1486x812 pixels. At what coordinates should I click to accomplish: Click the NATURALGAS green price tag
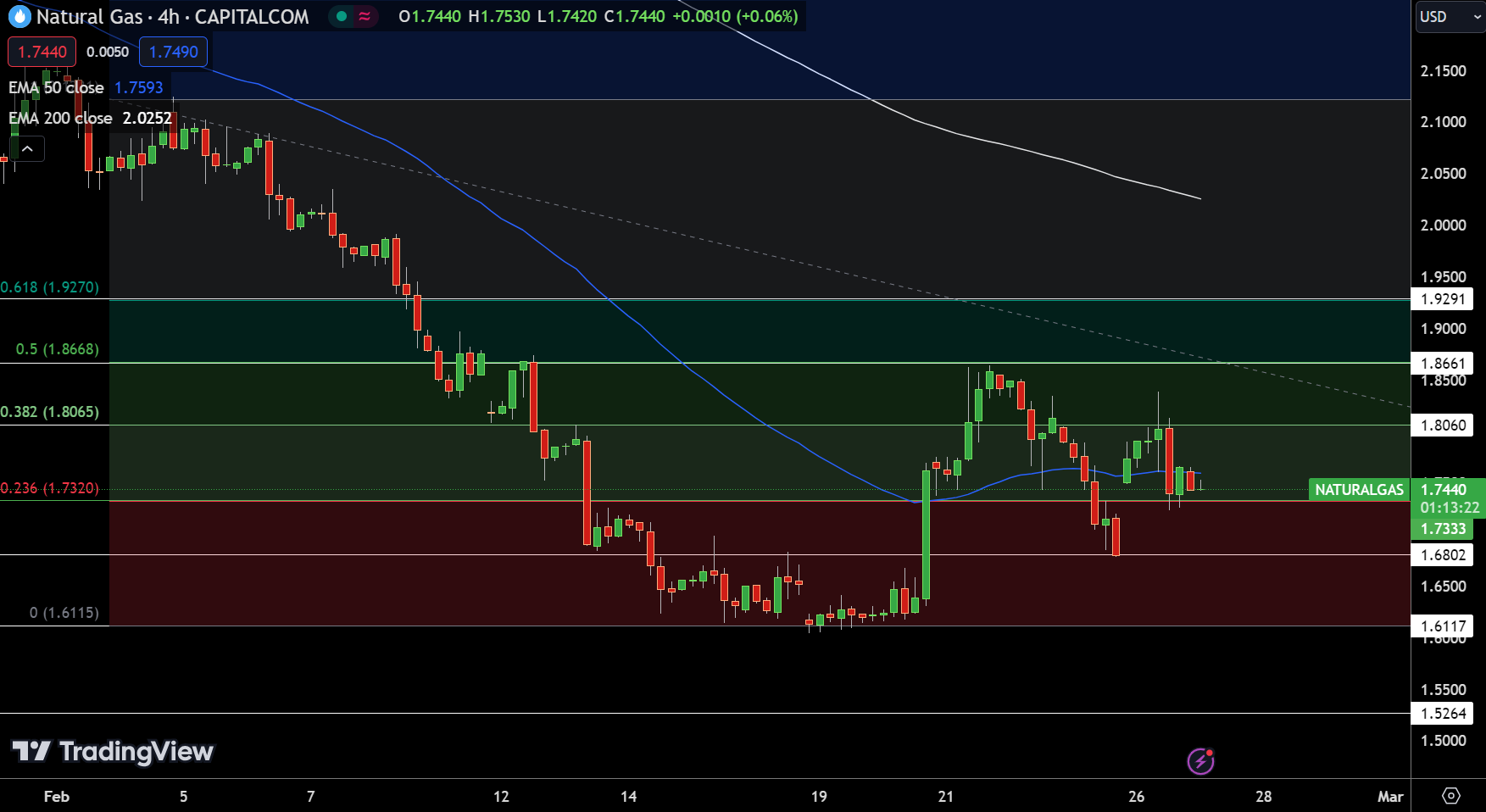click(1359, 489)
